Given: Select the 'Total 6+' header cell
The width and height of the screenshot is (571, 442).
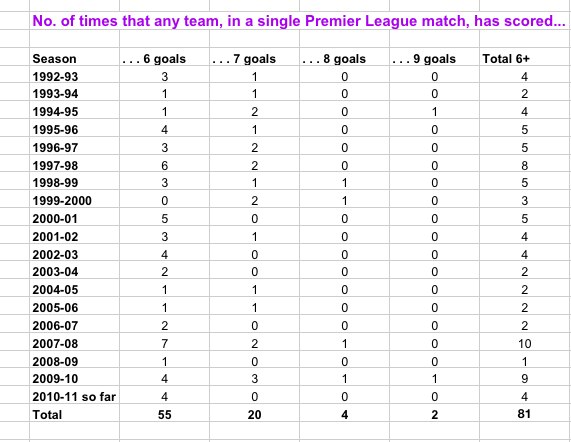Looking at the screenshot, I should pyautogui.click(x=525, y=58).
